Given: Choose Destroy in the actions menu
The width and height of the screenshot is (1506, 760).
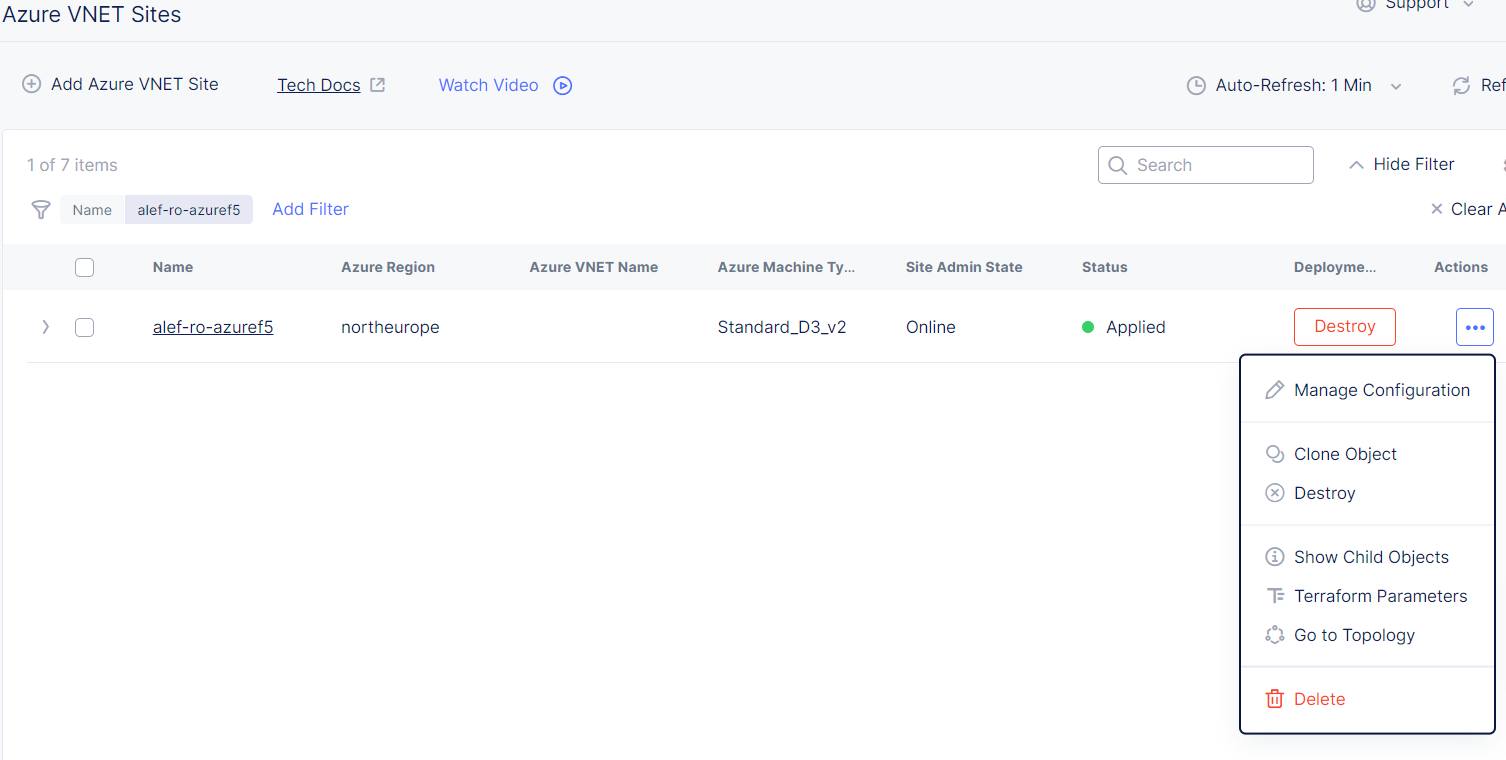Looking at the screenshot, I should [x=1367, y=493].
